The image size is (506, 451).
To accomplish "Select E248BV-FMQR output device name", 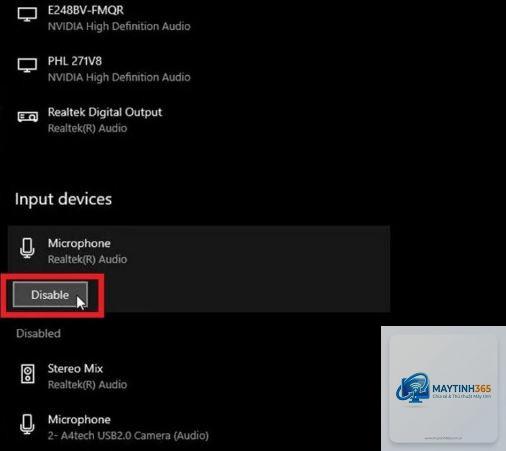I will 86,10.
